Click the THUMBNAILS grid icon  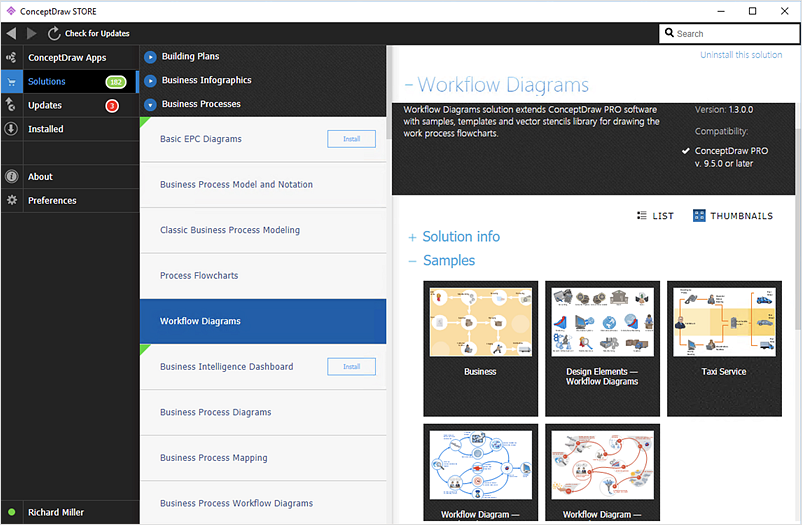(699, 215)
